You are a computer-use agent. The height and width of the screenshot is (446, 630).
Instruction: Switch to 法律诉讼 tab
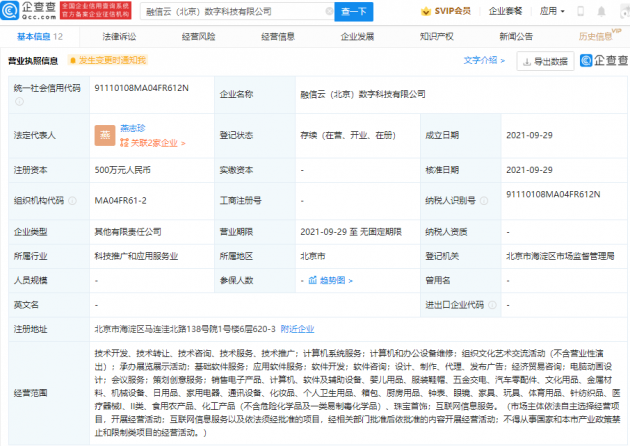pyautogui.click(x=119, y=37)
